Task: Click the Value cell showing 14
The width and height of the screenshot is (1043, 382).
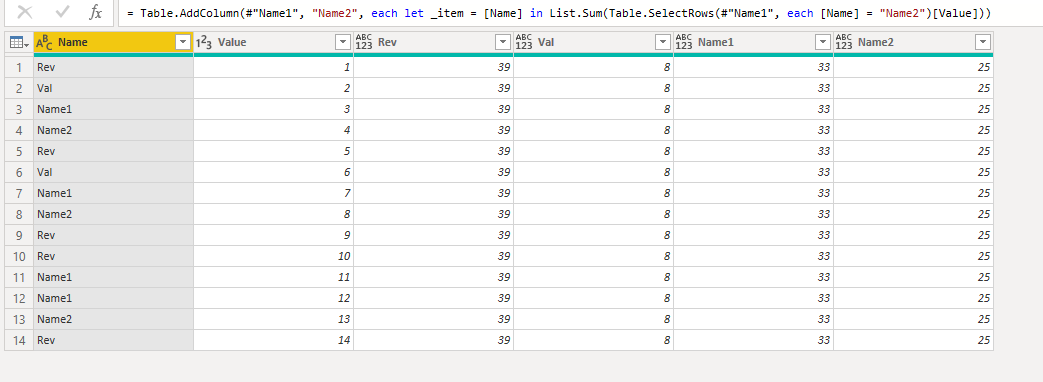Action: point(273,340)
